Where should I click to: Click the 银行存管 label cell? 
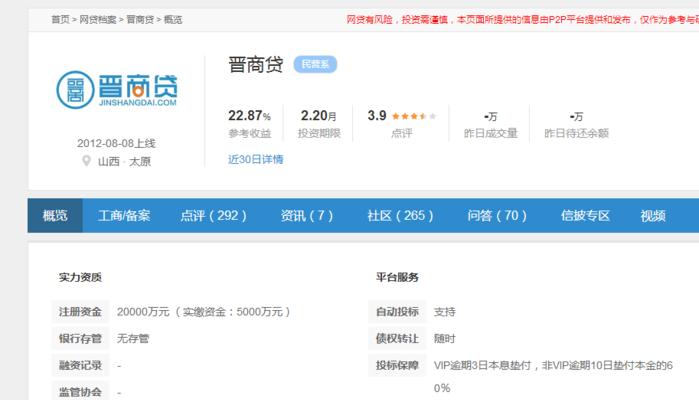[80, 338]
